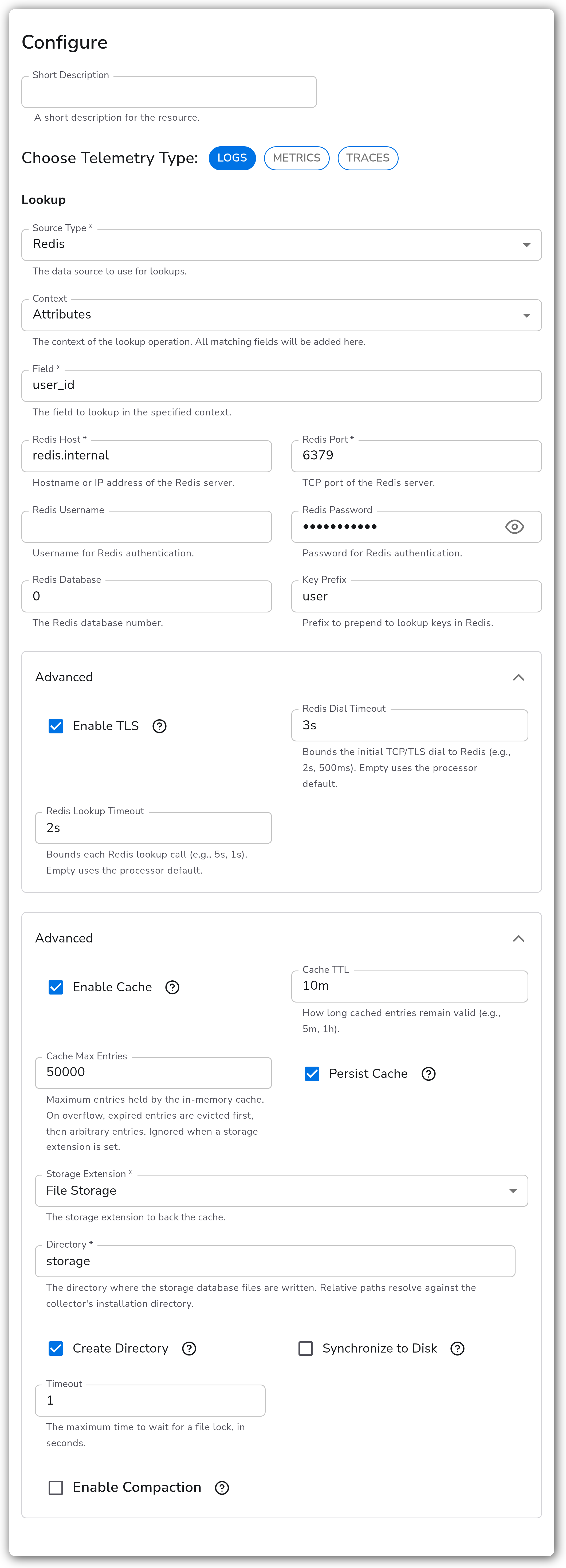Click the Key Prefix field
This screenshot has height=1568, width=566.
click(416, 596)
